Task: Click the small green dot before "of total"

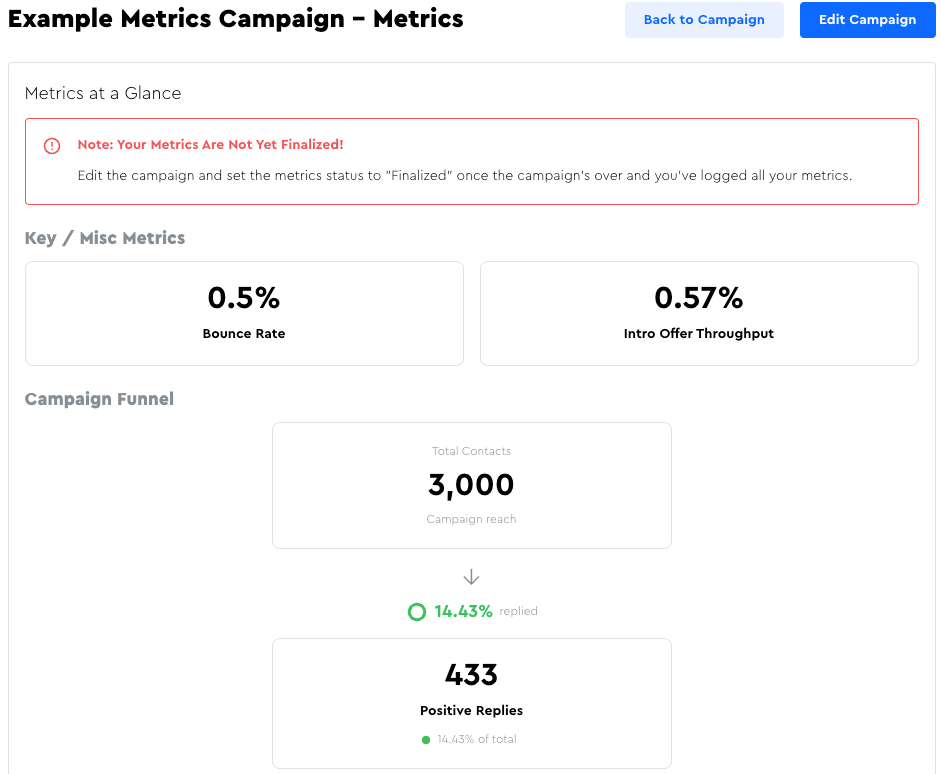Action: coord(426,740)
